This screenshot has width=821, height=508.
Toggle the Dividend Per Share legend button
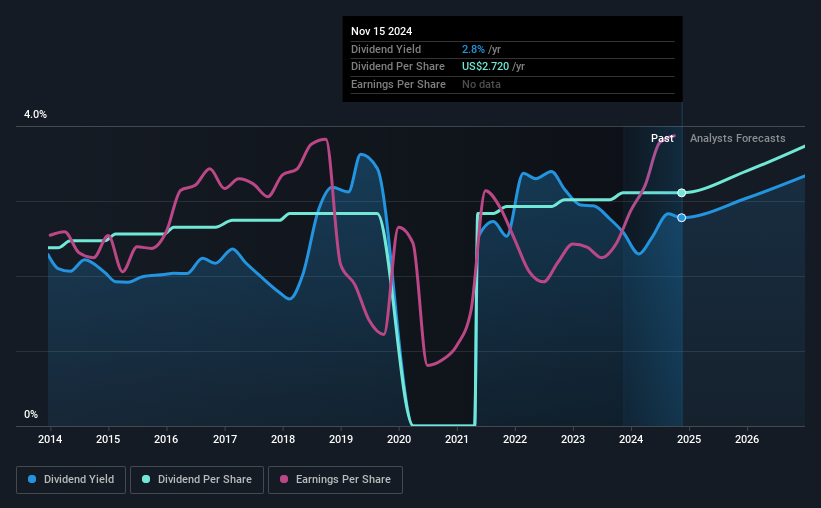coord(197,480)
